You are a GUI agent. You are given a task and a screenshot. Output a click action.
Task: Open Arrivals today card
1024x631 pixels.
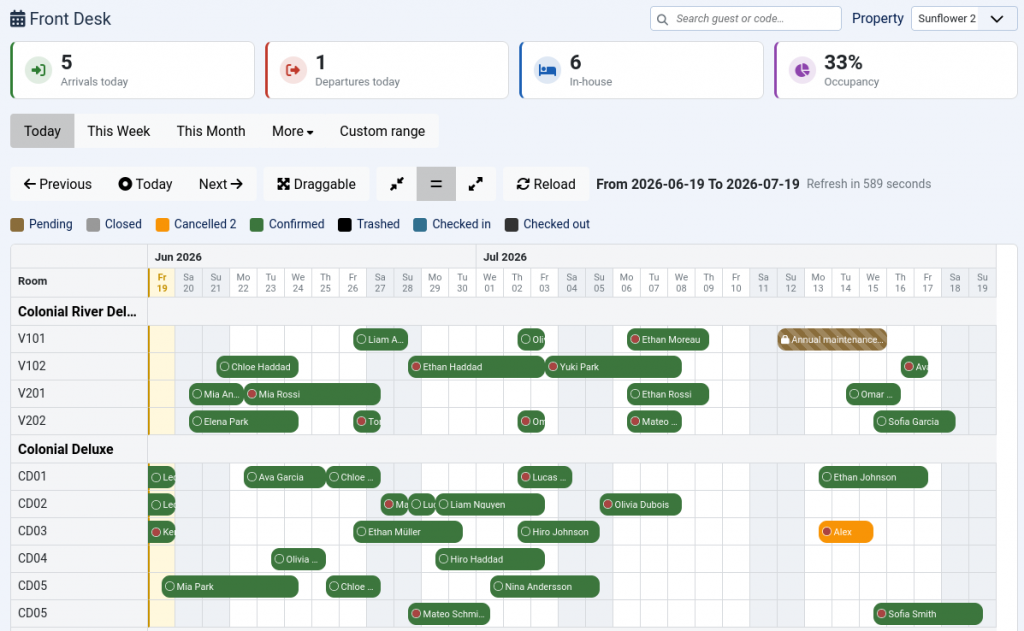click(133, 70)
